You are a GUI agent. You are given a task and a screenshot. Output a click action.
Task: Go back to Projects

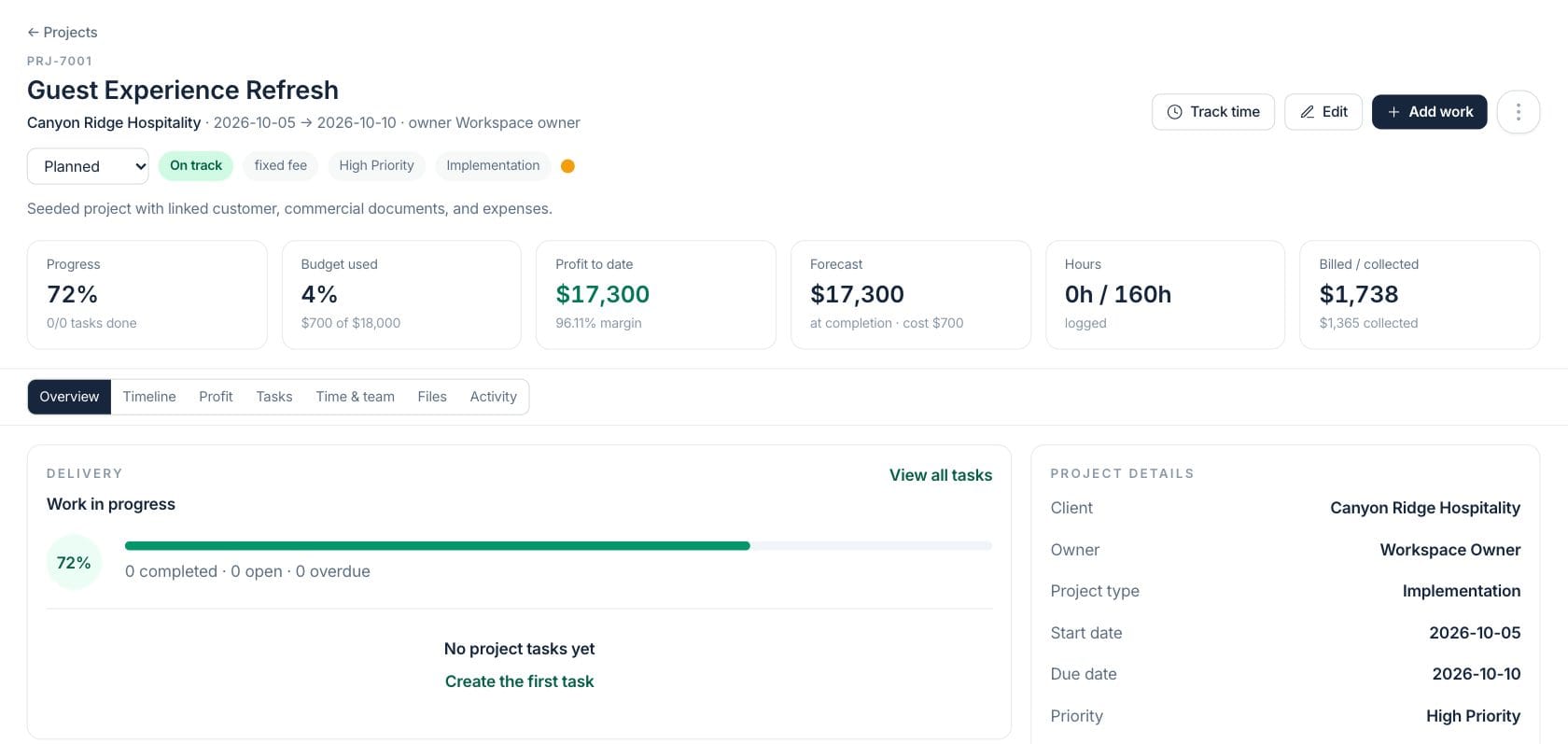click(x=63, y=32)
